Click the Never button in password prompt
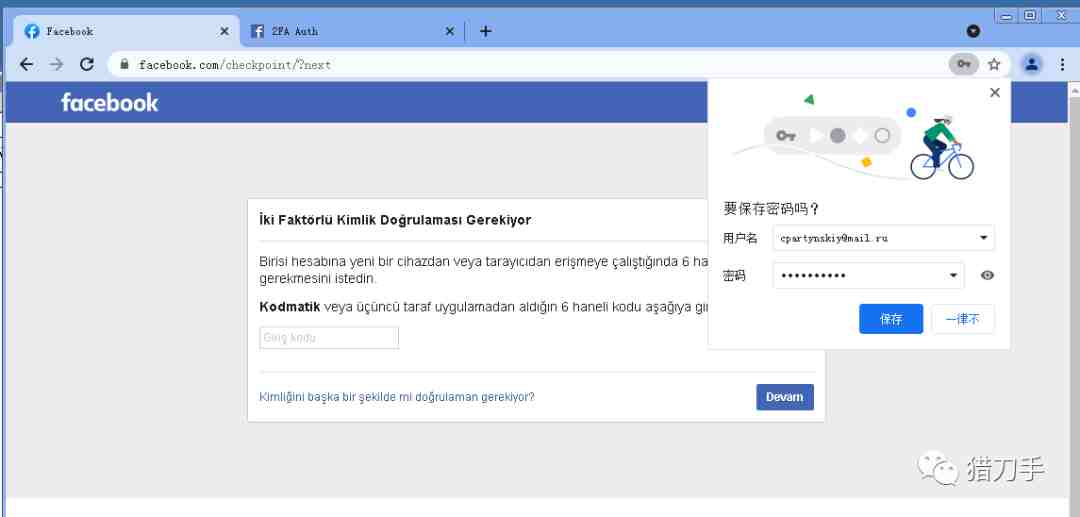 pyautogui.click(x=963, y=319)
